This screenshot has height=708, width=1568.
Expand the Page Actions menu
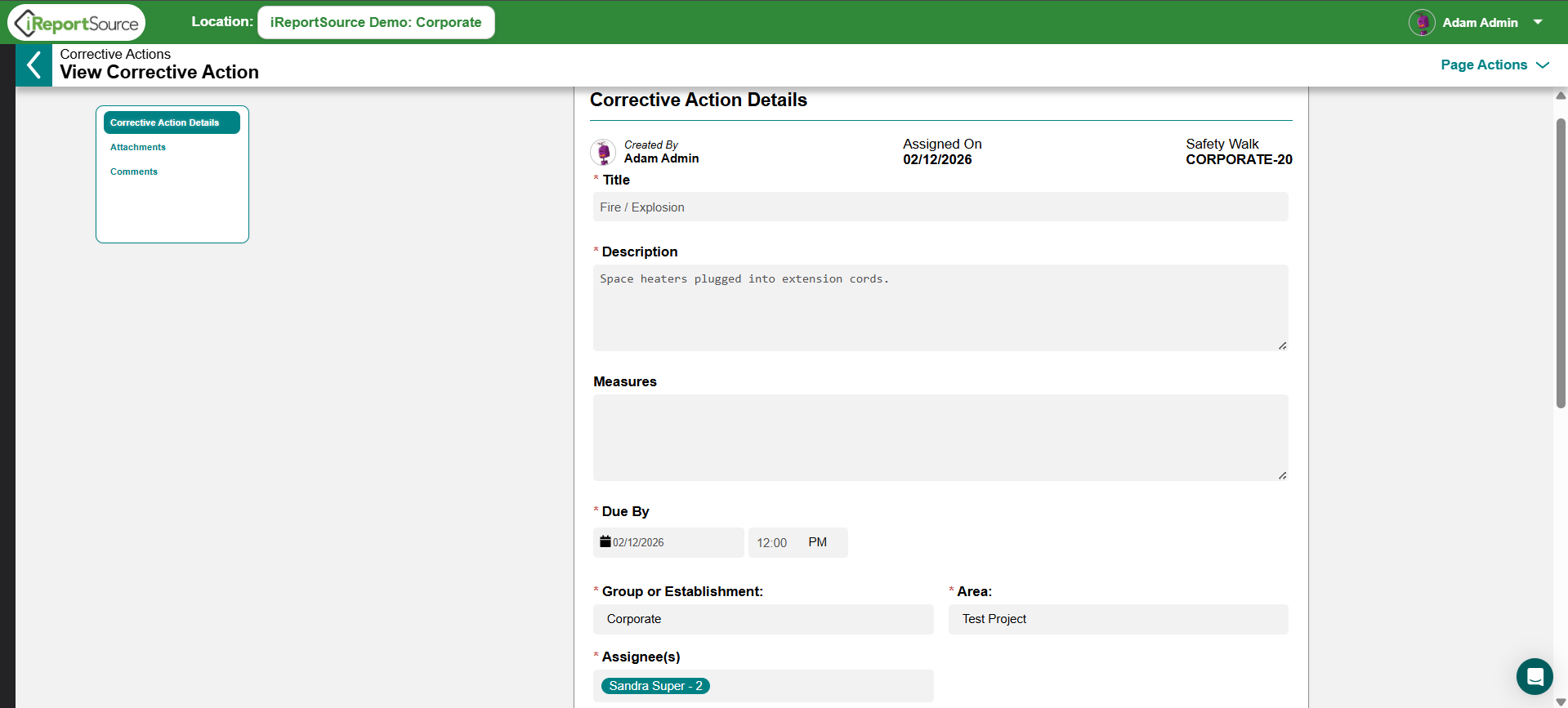click(1494, 65)
